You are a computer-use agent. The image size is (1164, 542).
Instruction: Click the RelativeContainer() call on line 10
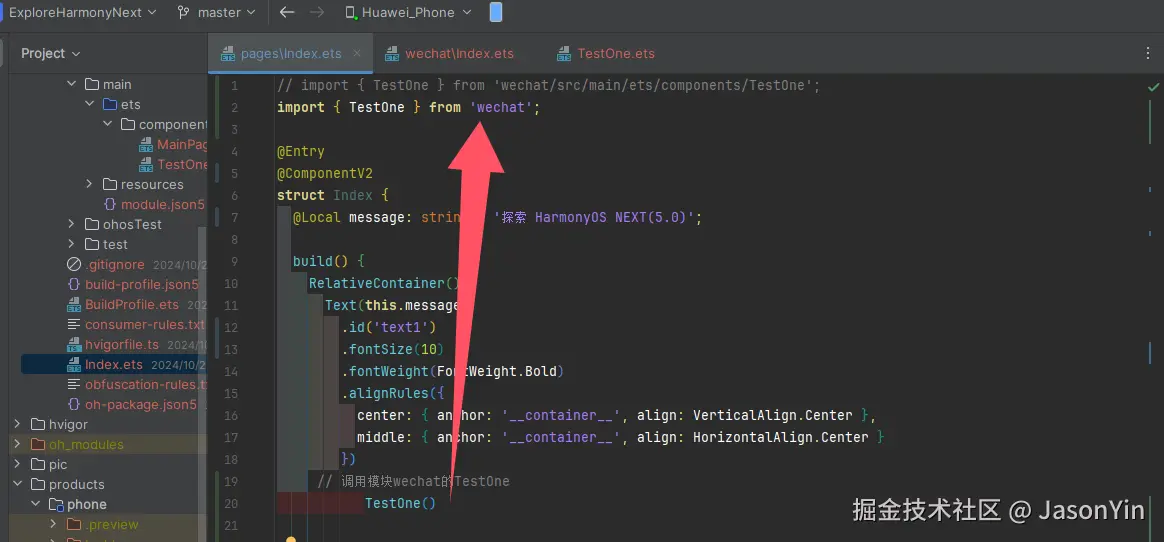[385, 284]
